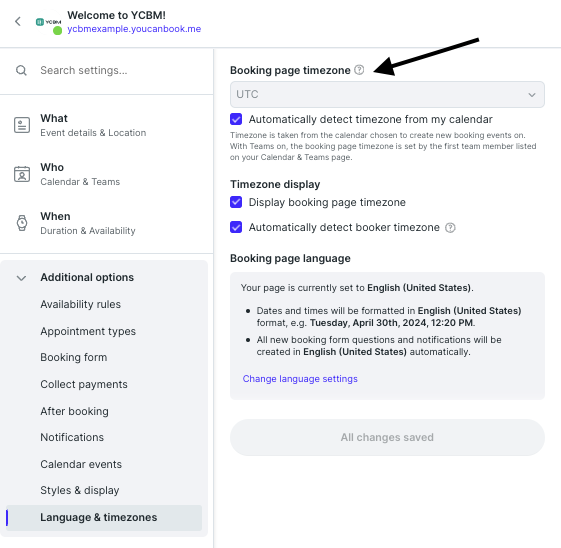Screen dimensions: 561x548
Task: Click the YCBM profile logo icon
Action: point(48,22)
